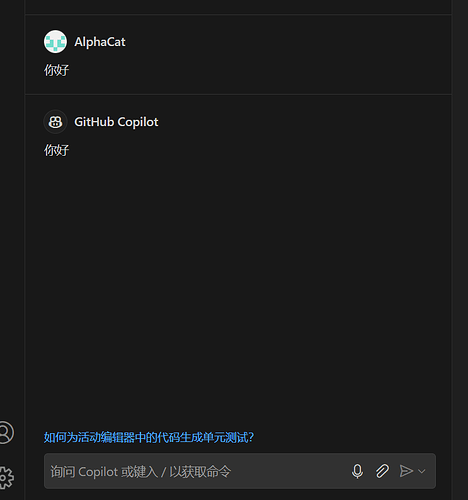Click the chat panel's left border sash
468x500 pixels.
[25, 250]
